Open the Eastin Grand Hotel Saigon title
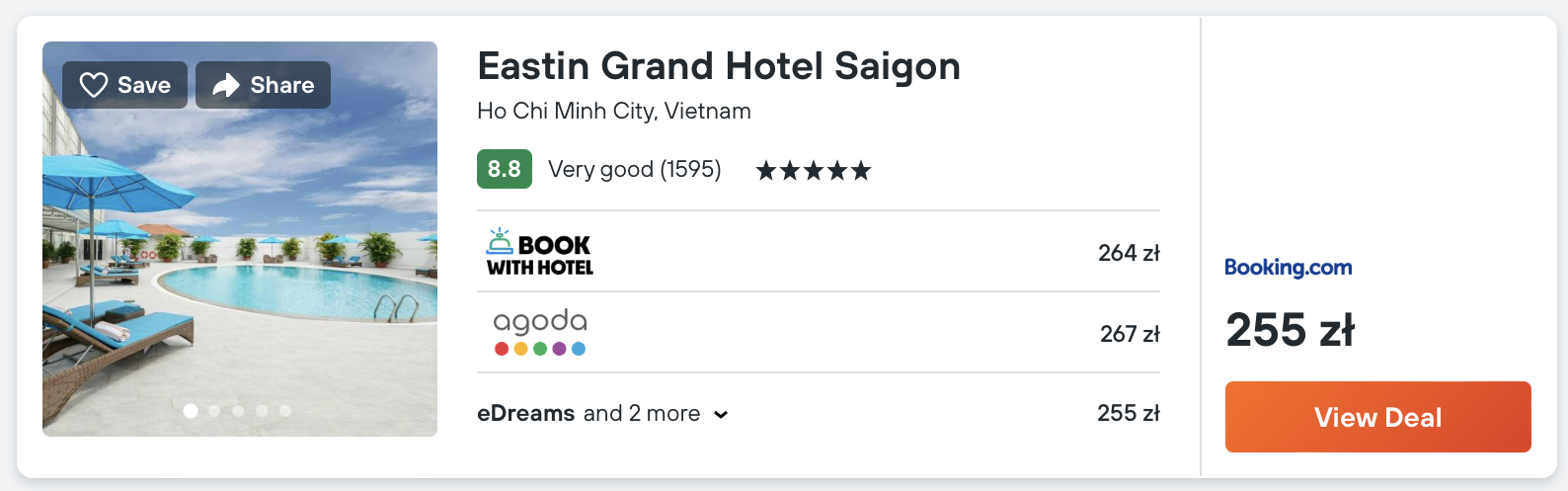This screenshot has height=491, width=1568. point(718,66)
